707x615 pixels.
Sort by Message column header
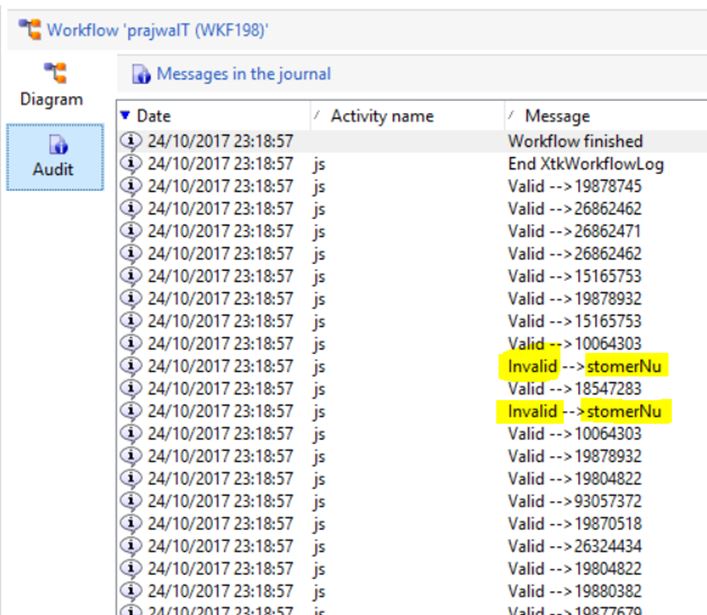pos(557,116)
